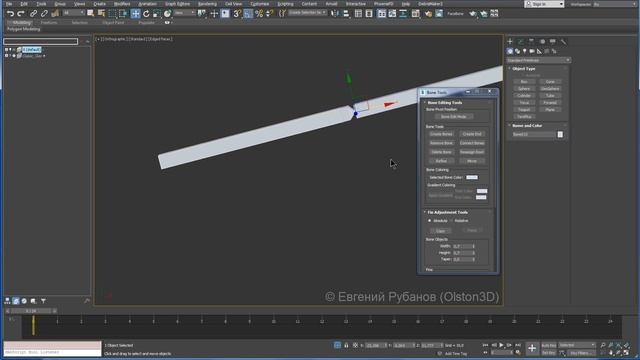640x360 pixels.
Task: Select the Select and Link tool
Action: 33,13
